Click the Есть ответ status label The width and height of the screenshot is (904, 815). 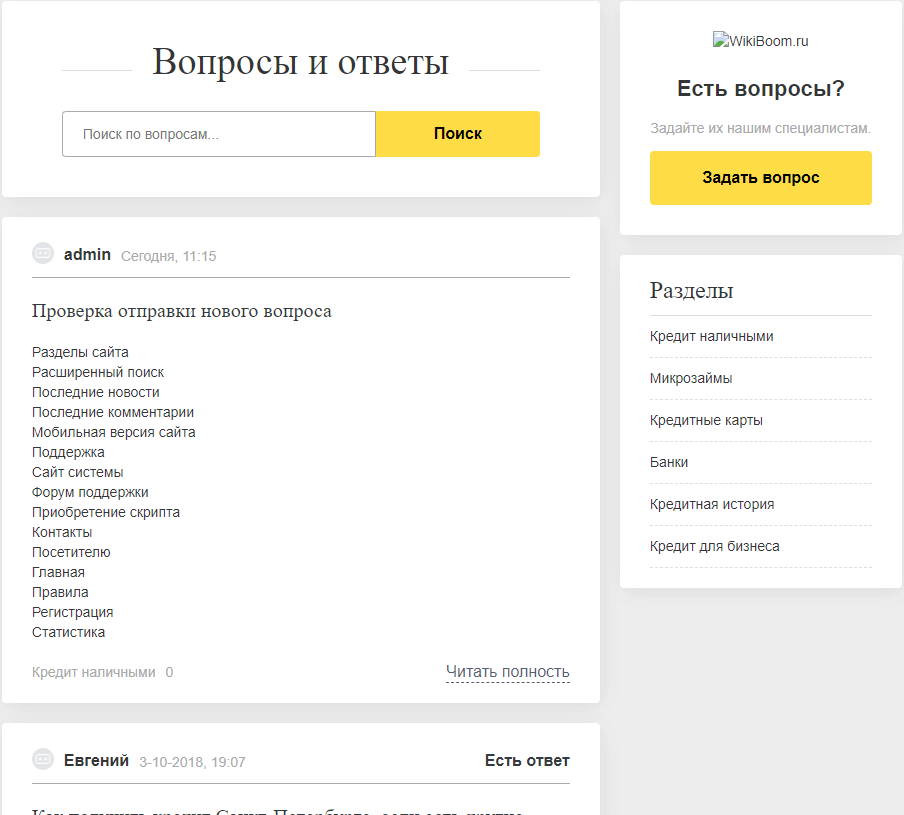[527, 761]
